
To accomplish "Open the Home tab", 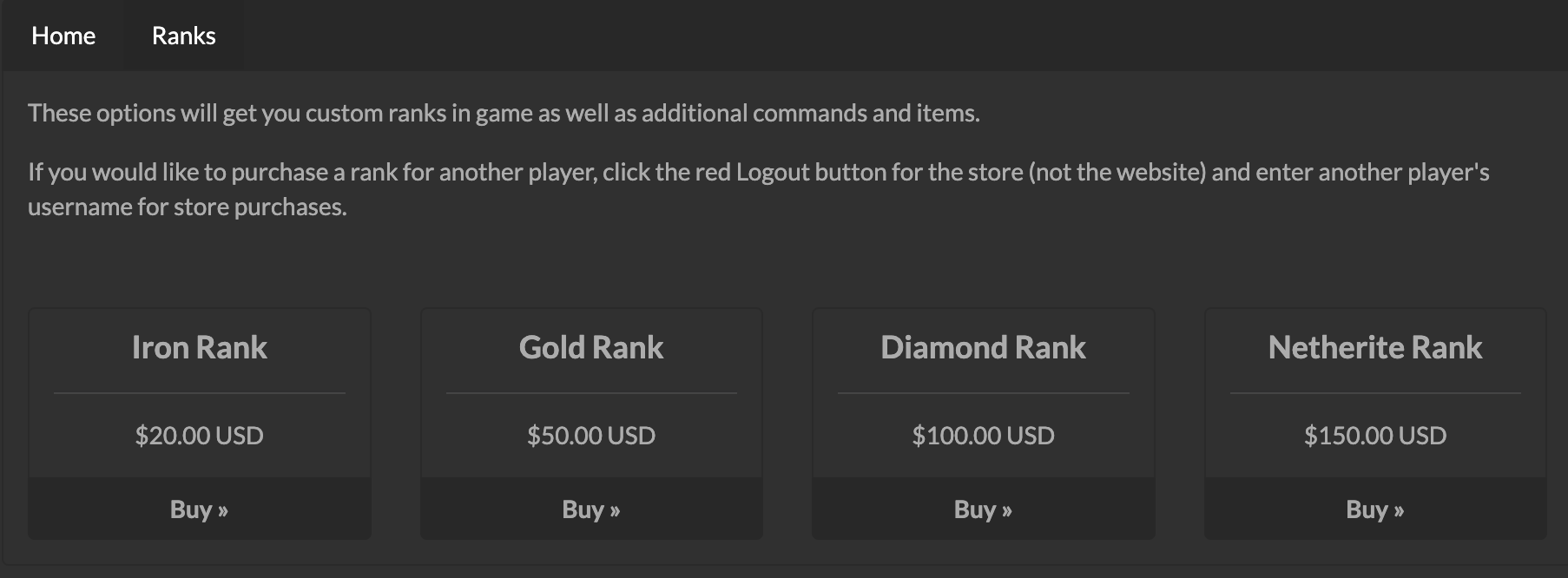I will pos(63,36).
